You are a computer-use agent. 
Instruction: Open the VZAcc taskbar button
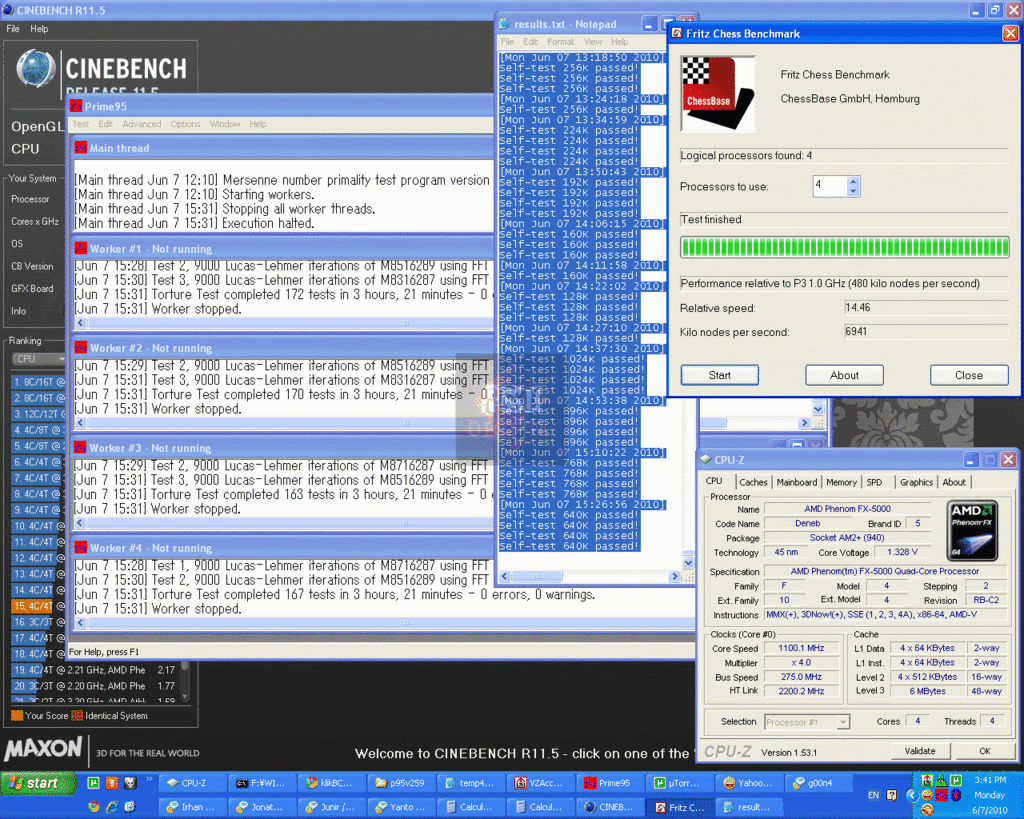point(540,782)
